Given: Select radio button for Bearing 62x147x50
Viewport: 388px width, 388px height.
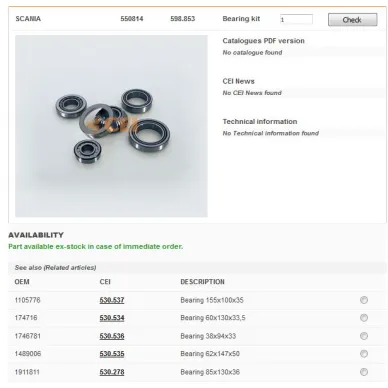Looking at the screenshot, I should point(364,354).
